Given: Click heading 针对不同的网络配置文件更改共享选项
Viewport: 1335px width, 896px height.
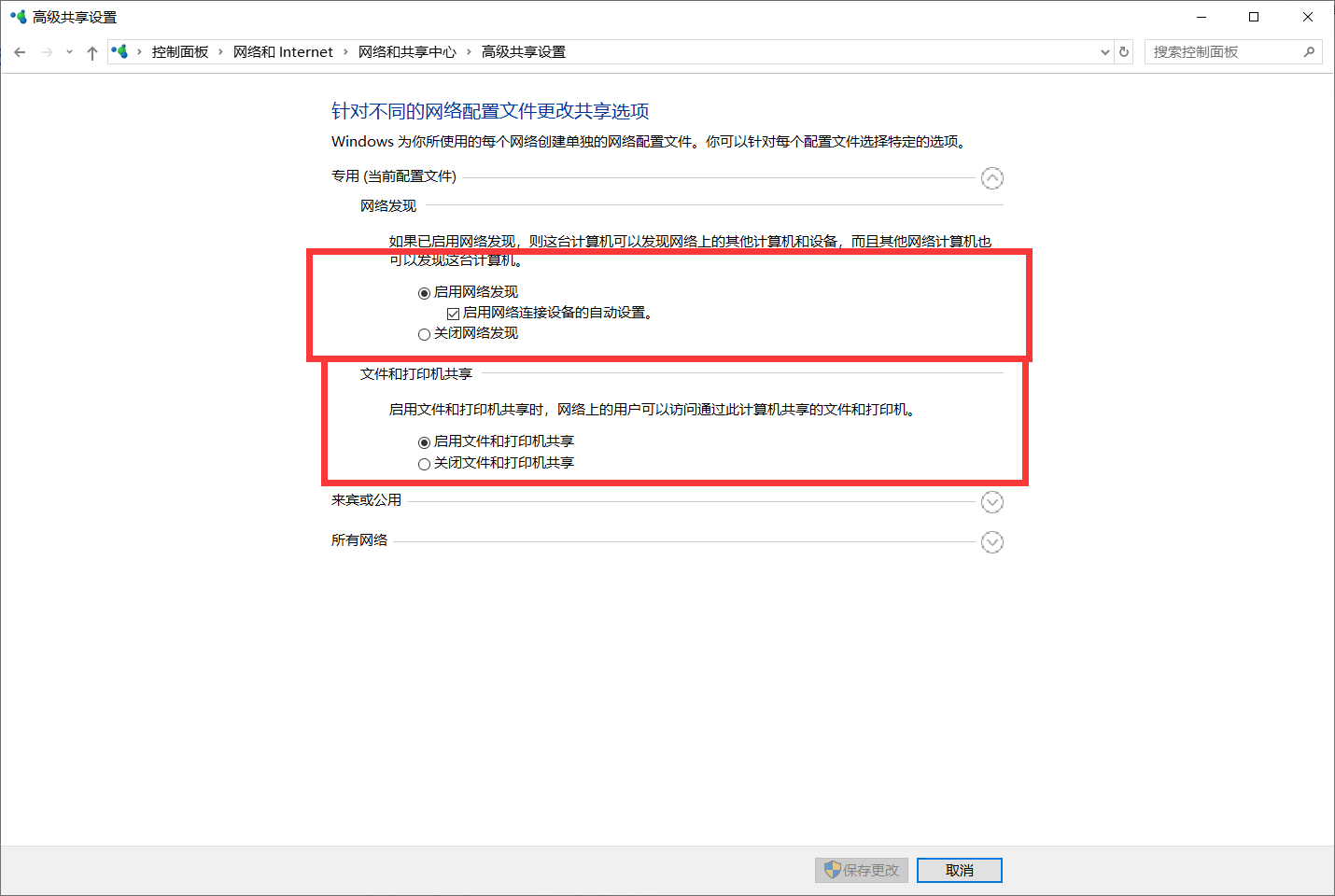Looking at the screenshot, I should pos(490,111).
